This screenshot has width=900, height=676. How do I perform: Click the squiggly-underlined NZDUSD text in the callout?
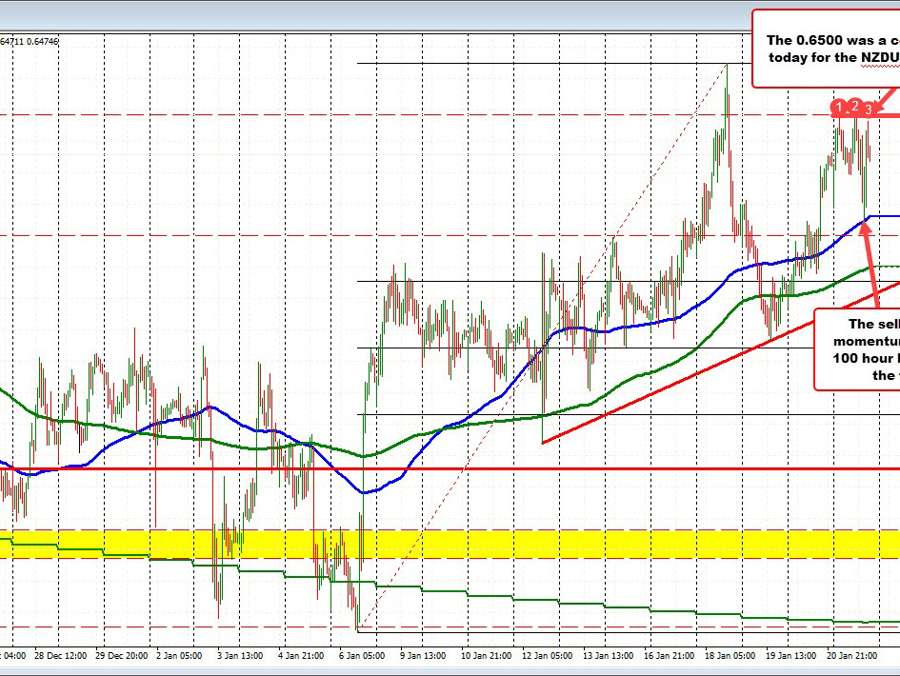coord(882,58)
